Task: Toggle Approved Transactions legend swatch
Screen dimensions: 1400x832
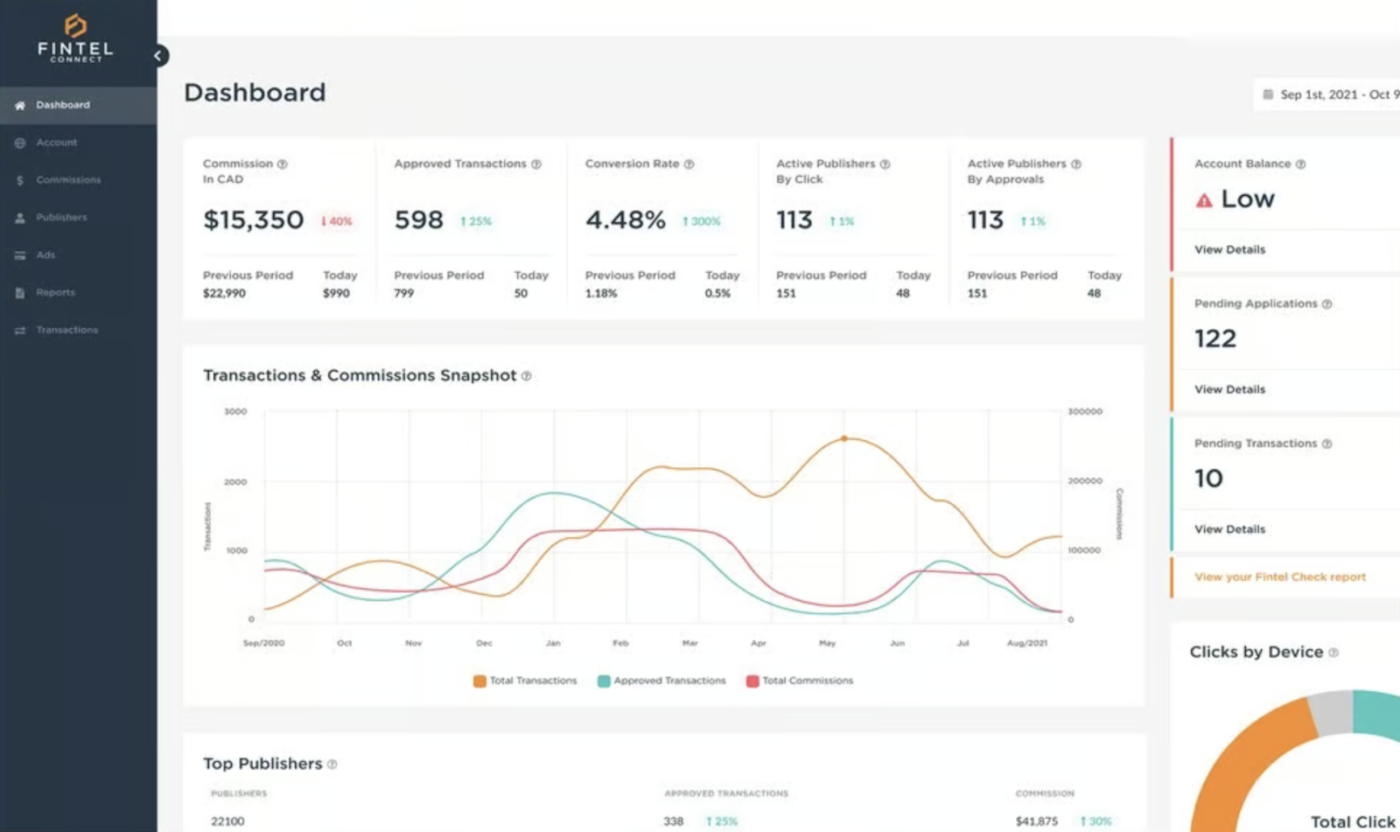Action: pyautogui.click(x=604, y=681)
